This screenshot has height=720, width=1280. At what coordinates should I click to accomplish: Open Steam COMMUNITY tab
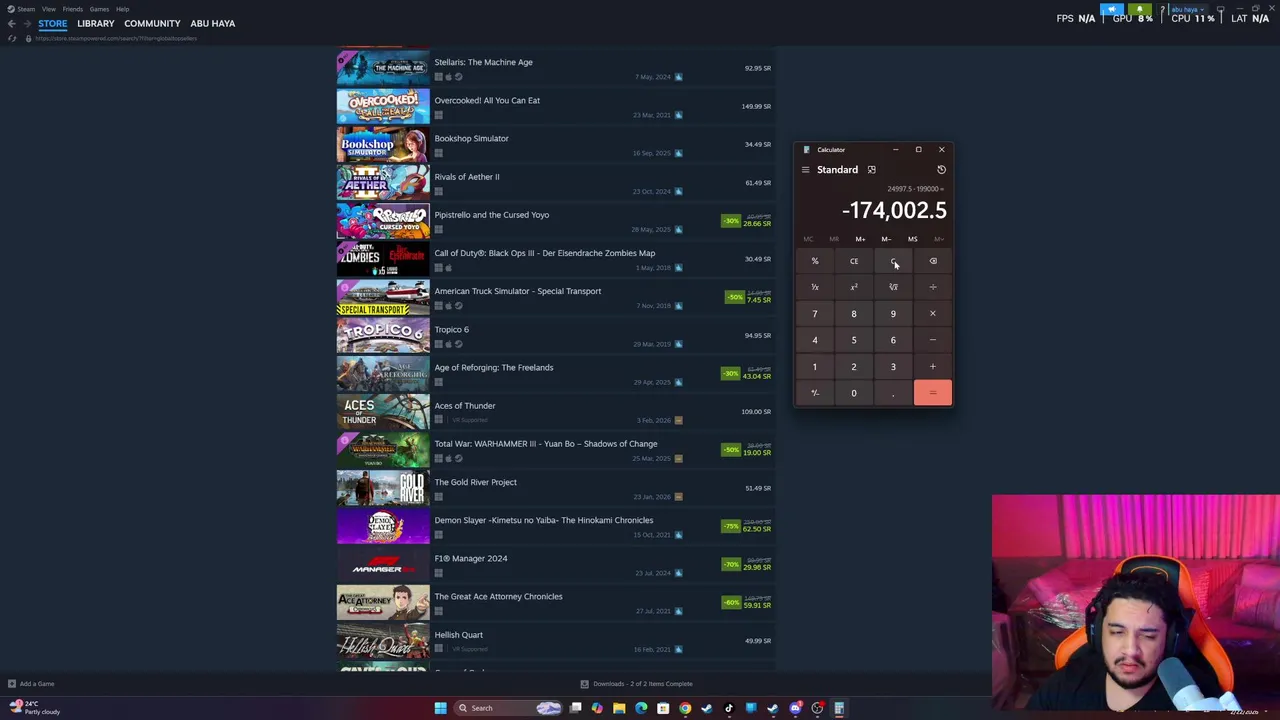click(x=152, y=23)
